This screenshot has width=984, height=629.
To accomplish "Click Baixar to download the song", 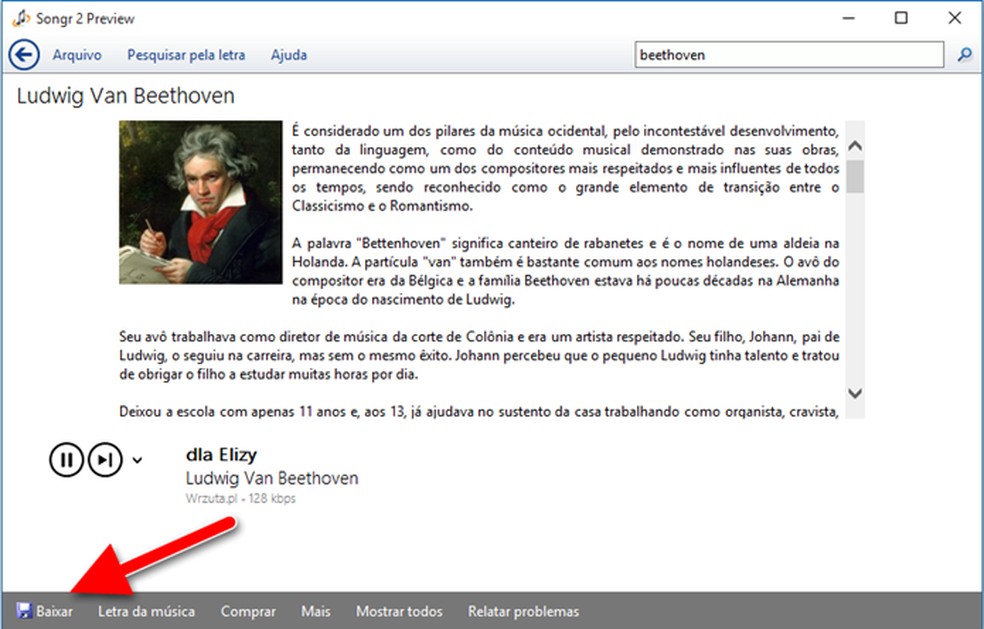I will [45, 611].
